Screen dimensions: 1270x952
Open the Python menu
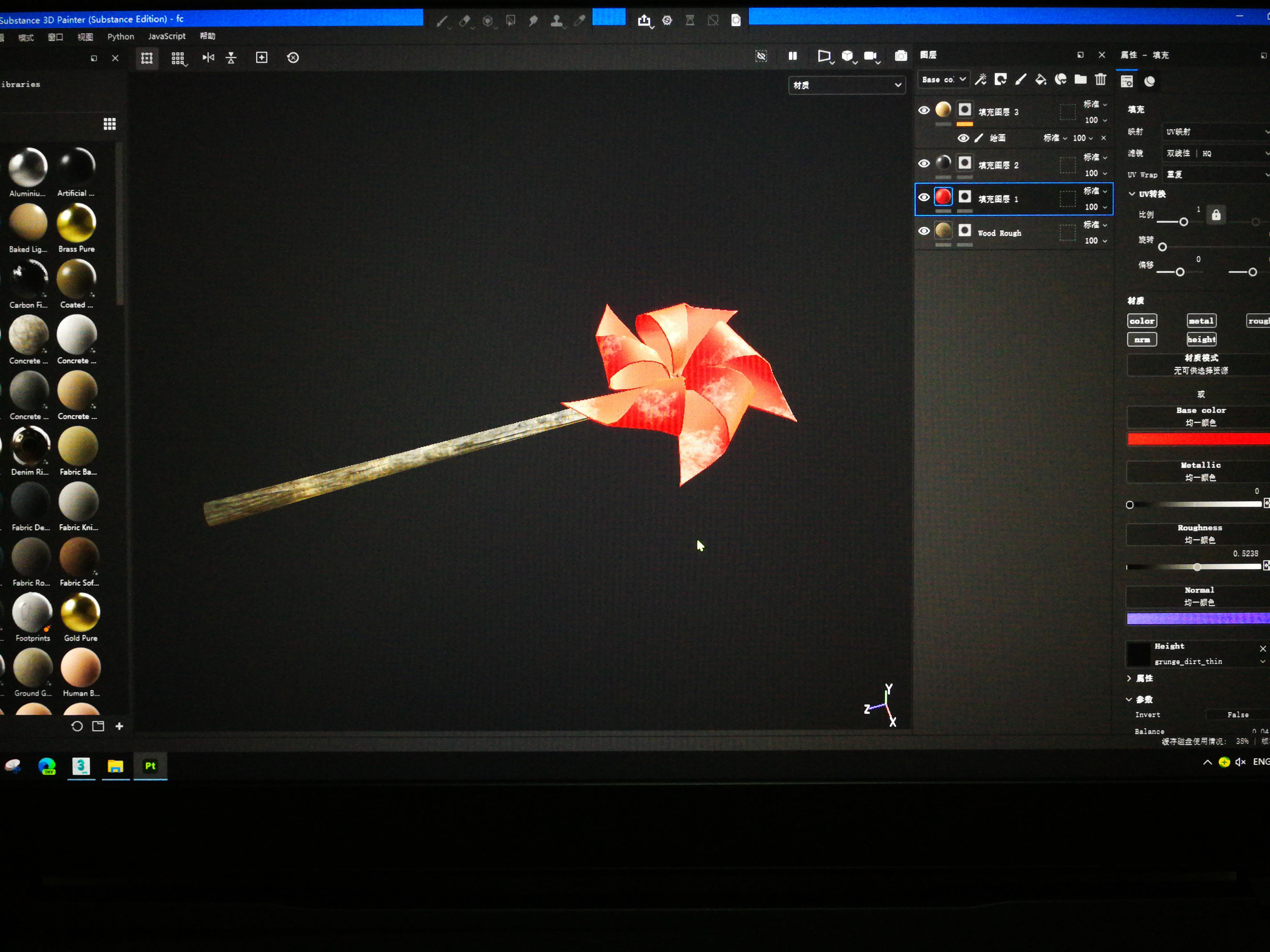[121, 37]
